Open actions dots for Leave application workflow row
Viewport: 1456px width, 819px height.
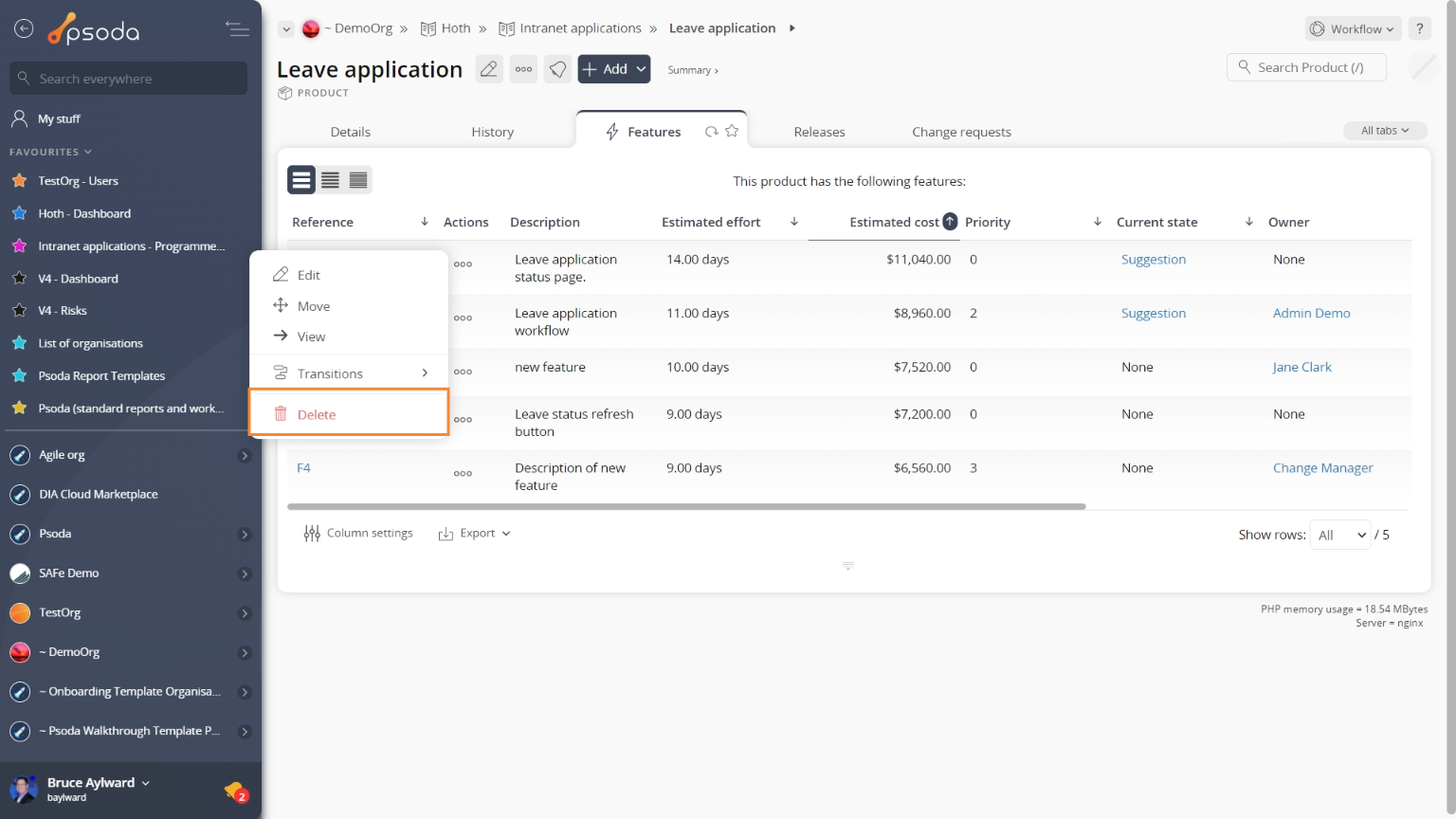click(x=463, y=318)
